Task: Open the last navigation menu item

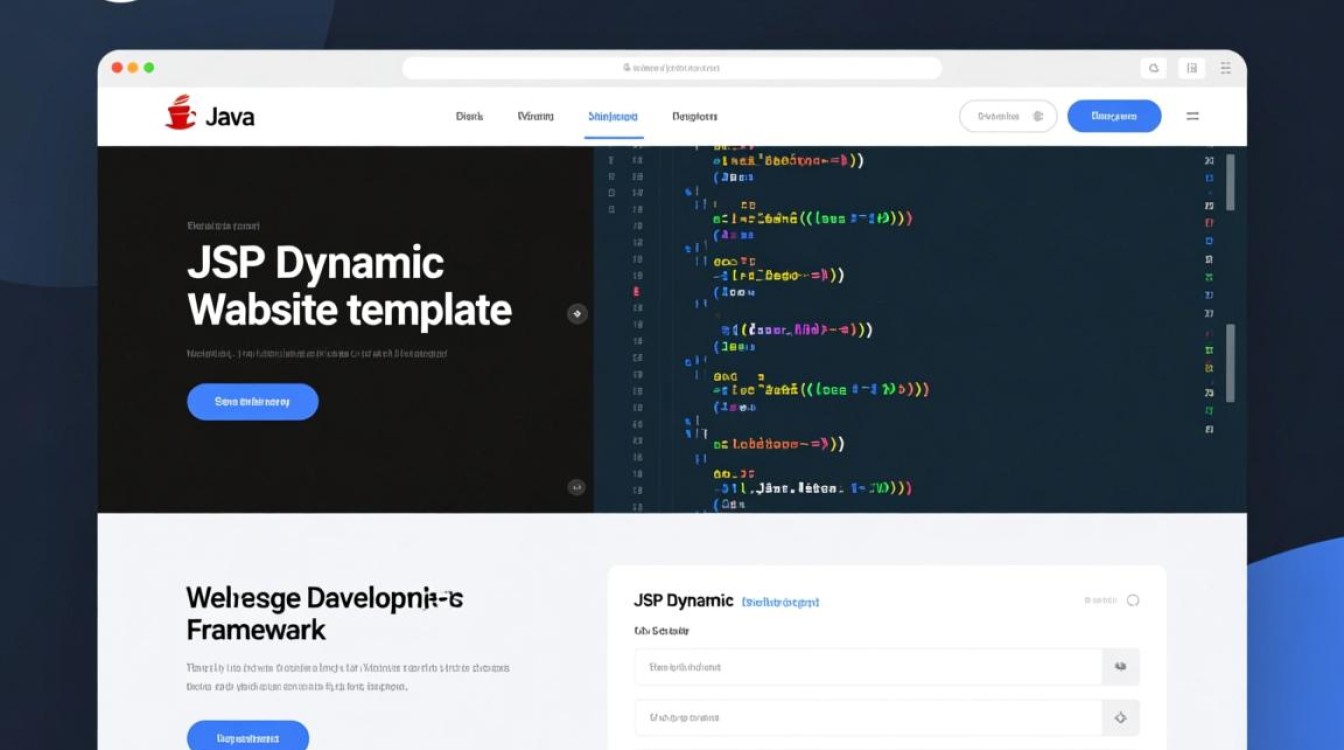Action: tap(694, 116)
